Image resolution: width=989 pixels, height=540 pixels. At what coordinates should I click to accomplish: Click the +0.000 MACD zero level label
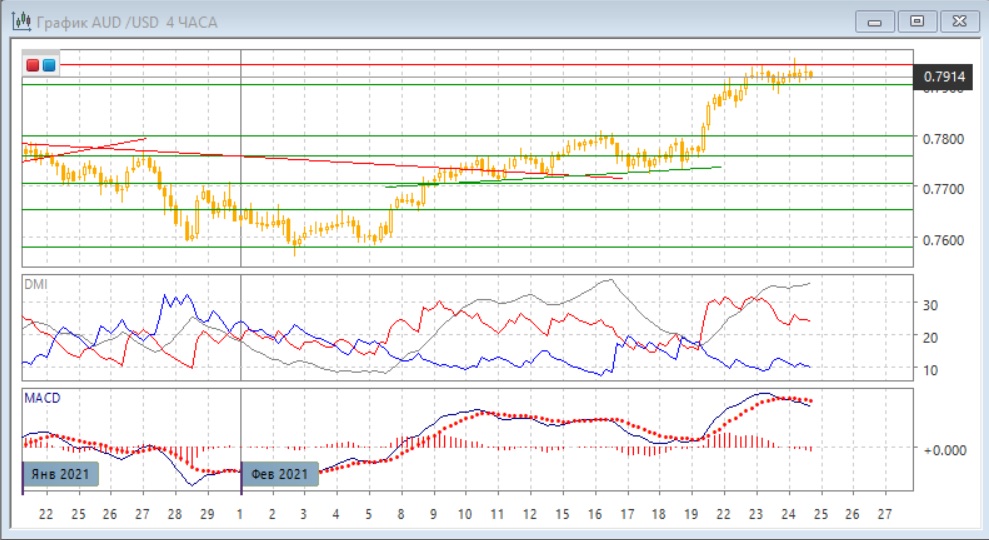pos(944,450)
